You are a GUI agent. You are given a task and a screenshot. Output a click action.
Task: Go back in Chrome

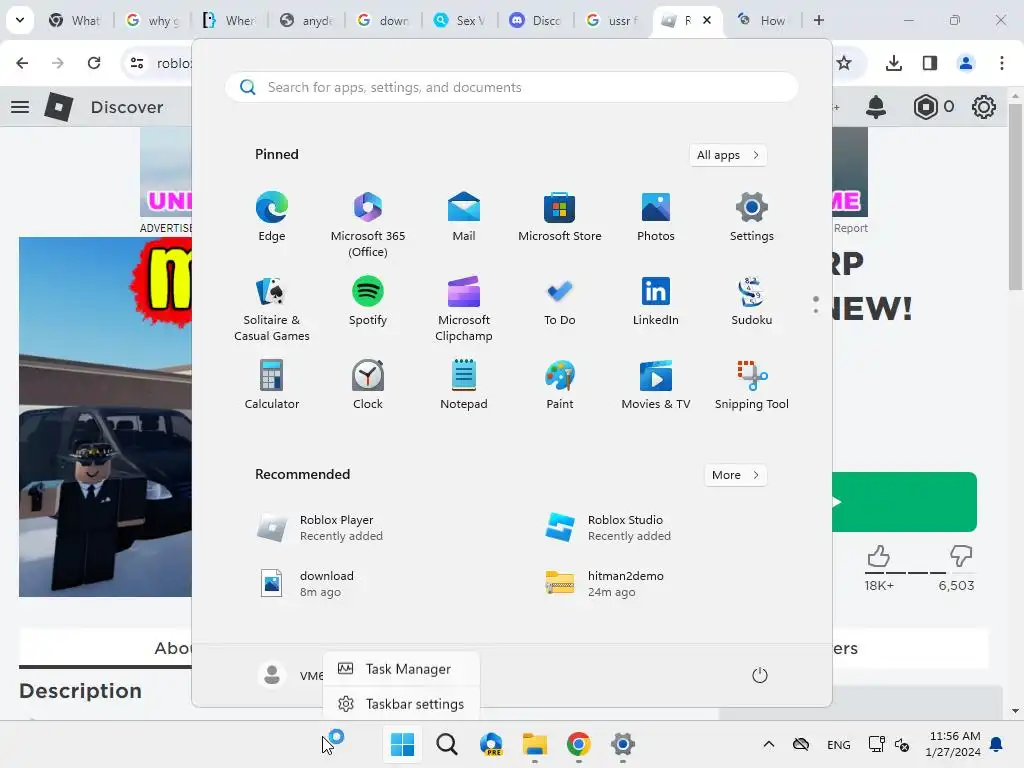[x=22, y=63]
